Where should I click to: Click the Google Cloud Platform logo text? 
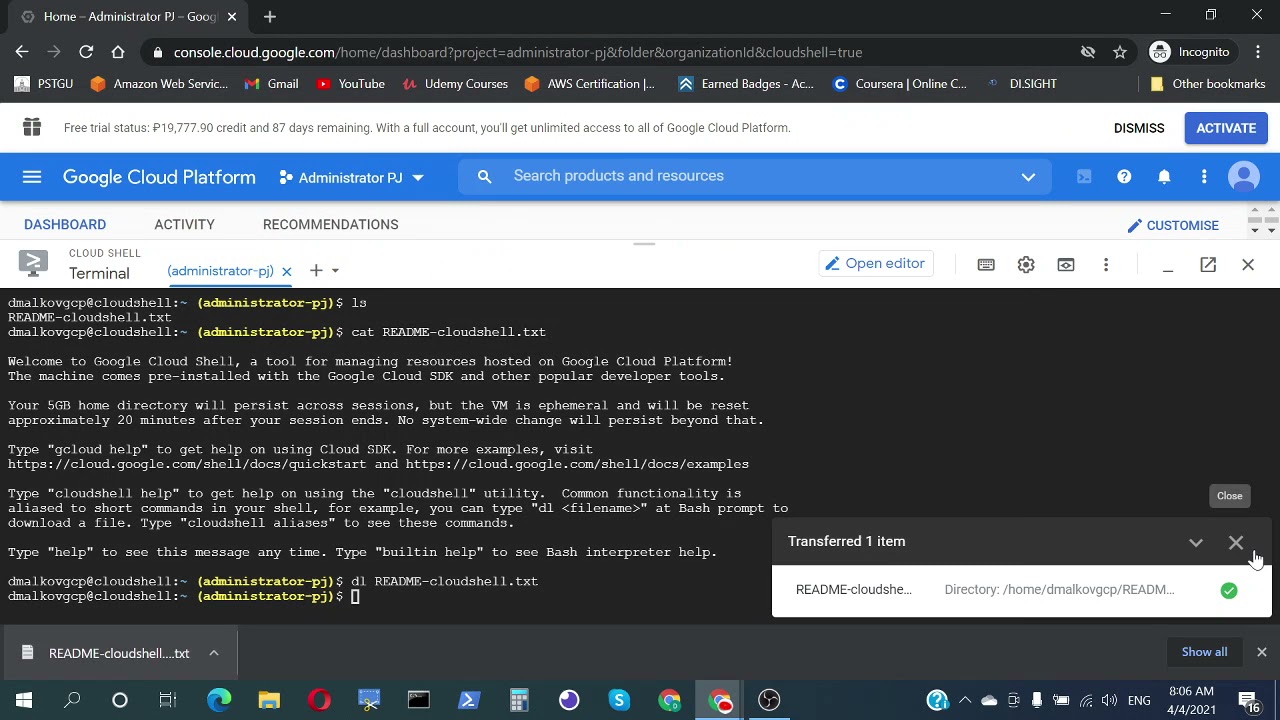coord(159,177)
